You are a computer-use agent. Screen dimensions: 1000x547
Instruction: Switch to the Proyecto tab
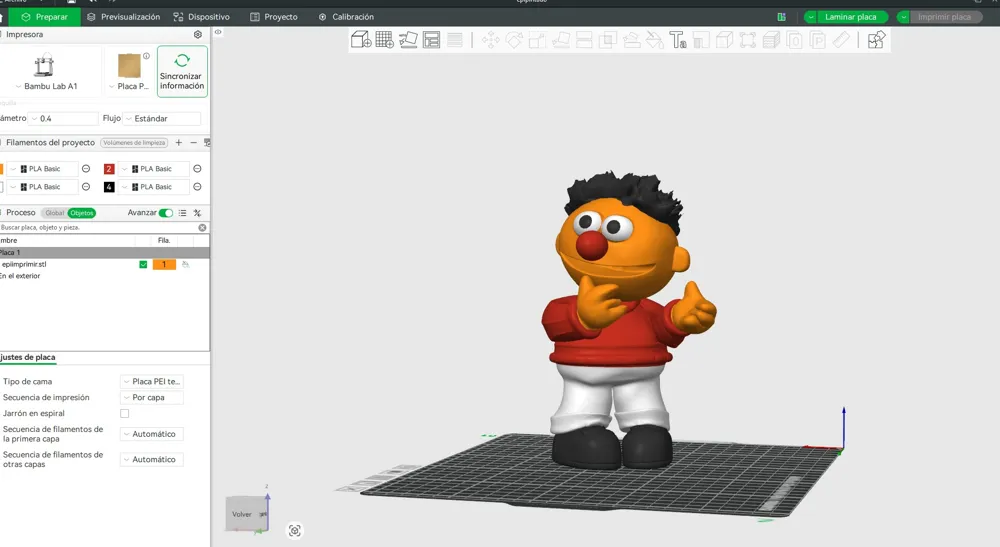tap(274, 17)
